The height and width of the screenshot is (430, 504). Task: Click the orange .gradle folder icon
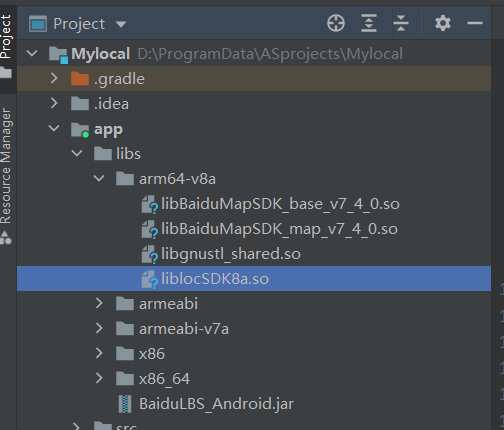(80, 79)
